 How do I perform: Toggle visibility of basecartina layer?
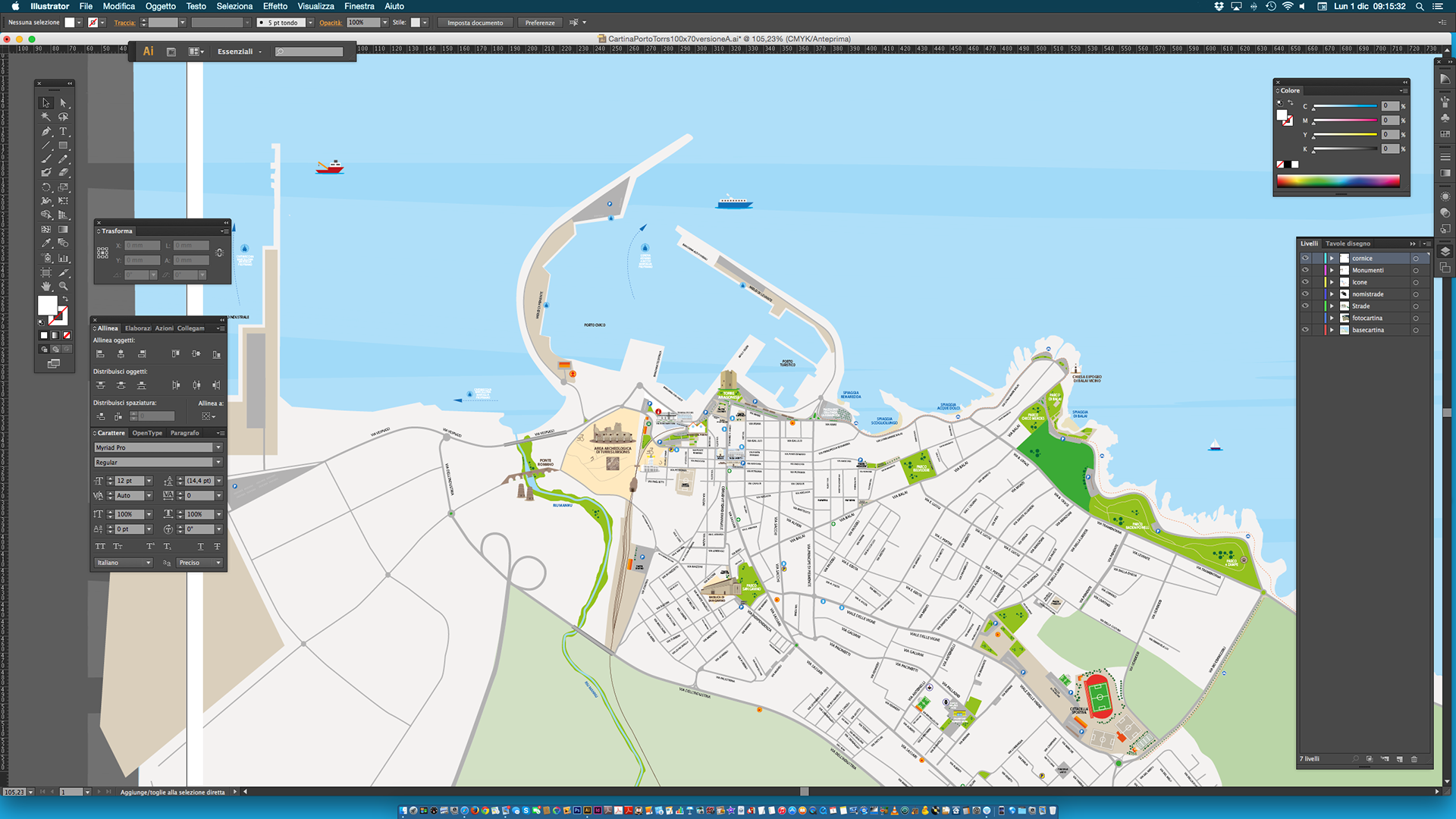pos(1305,330)
